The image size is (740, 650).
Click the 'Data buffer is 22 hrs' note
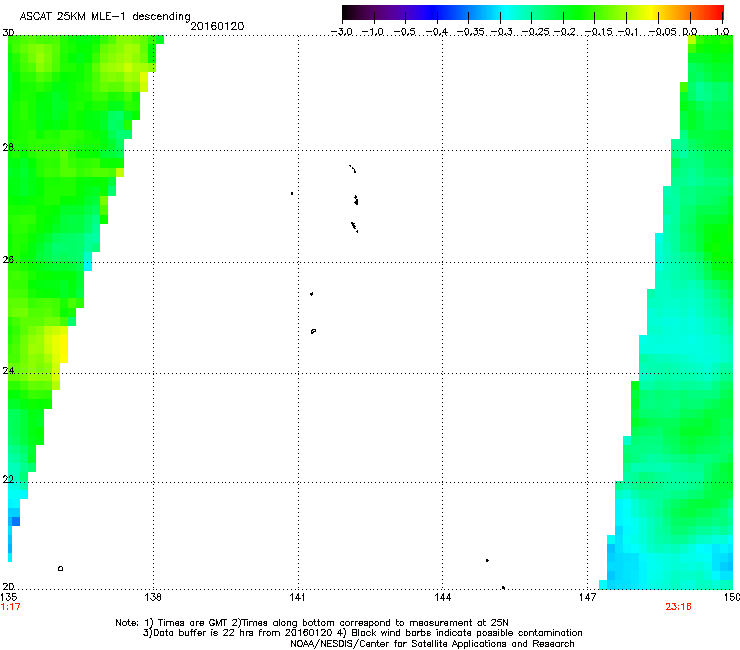[362, 633]
